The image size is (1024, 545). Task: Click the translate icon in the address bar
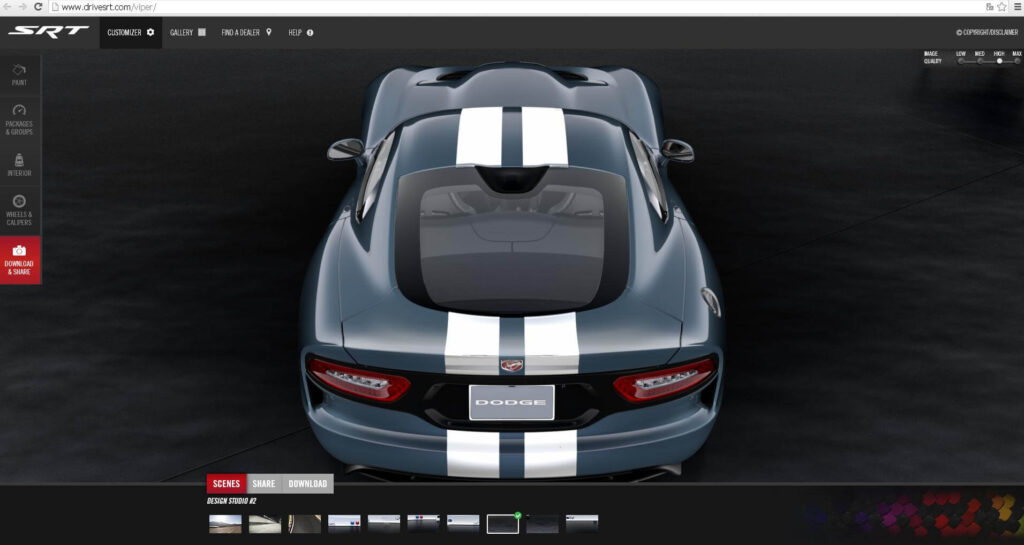coord(990,7)
